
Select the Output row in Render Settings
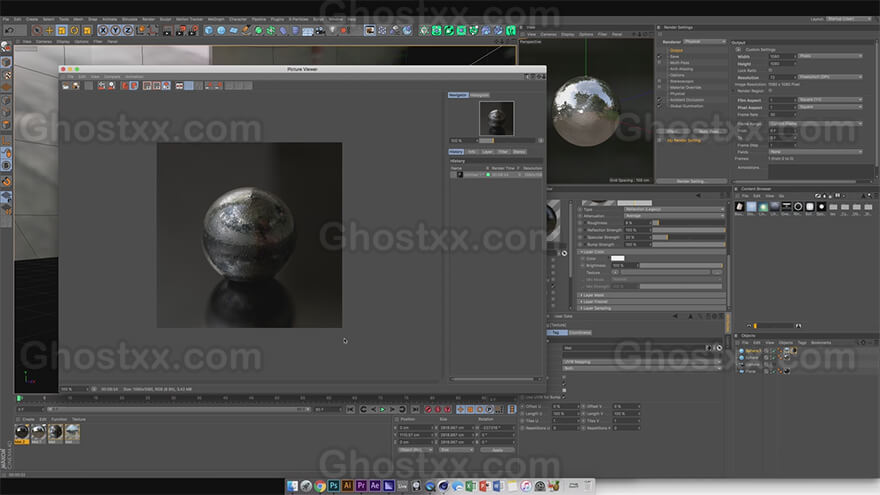(x=676, y=50)
